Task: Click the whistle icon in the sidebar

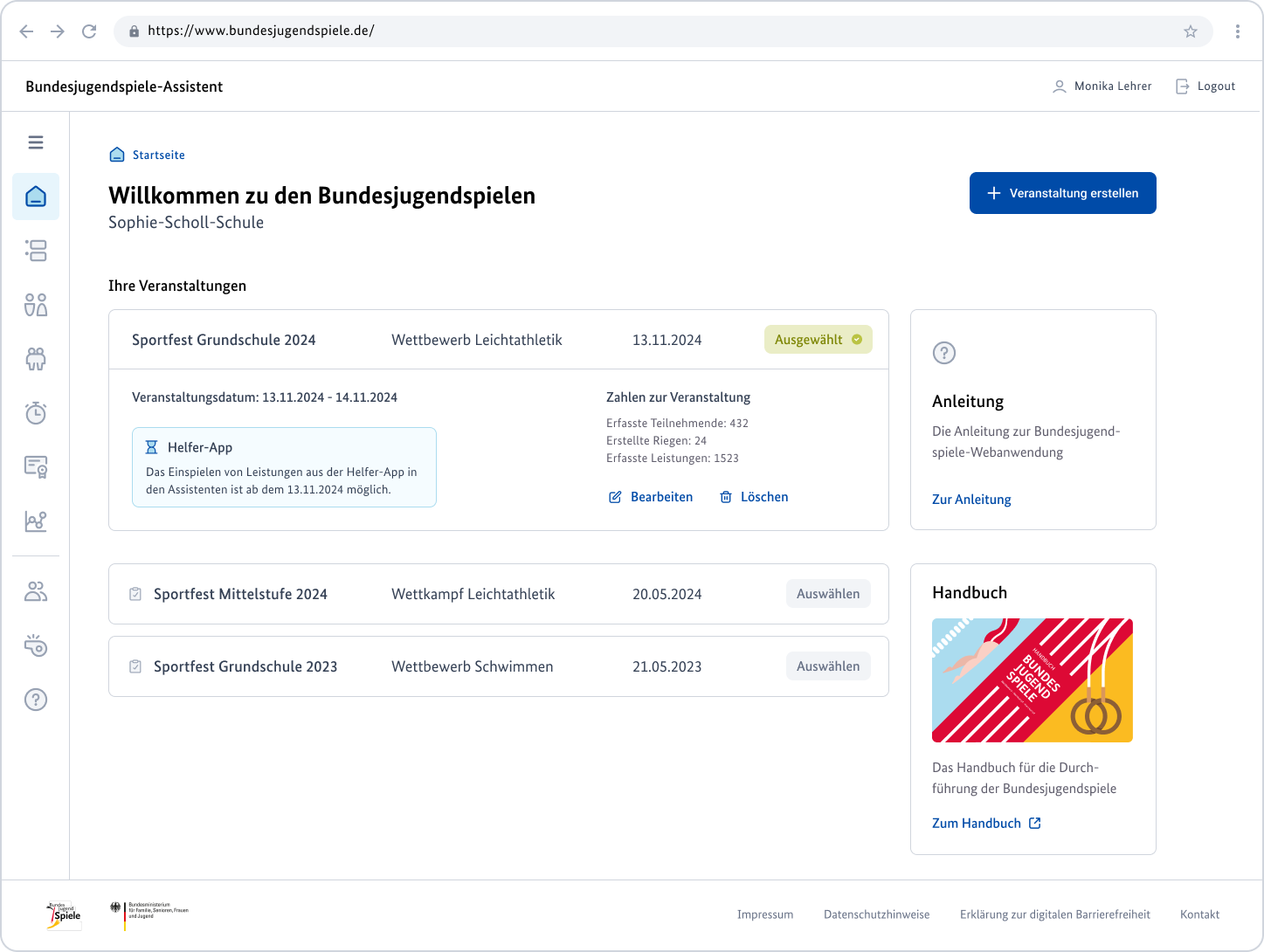Action: tap(36, 646)
